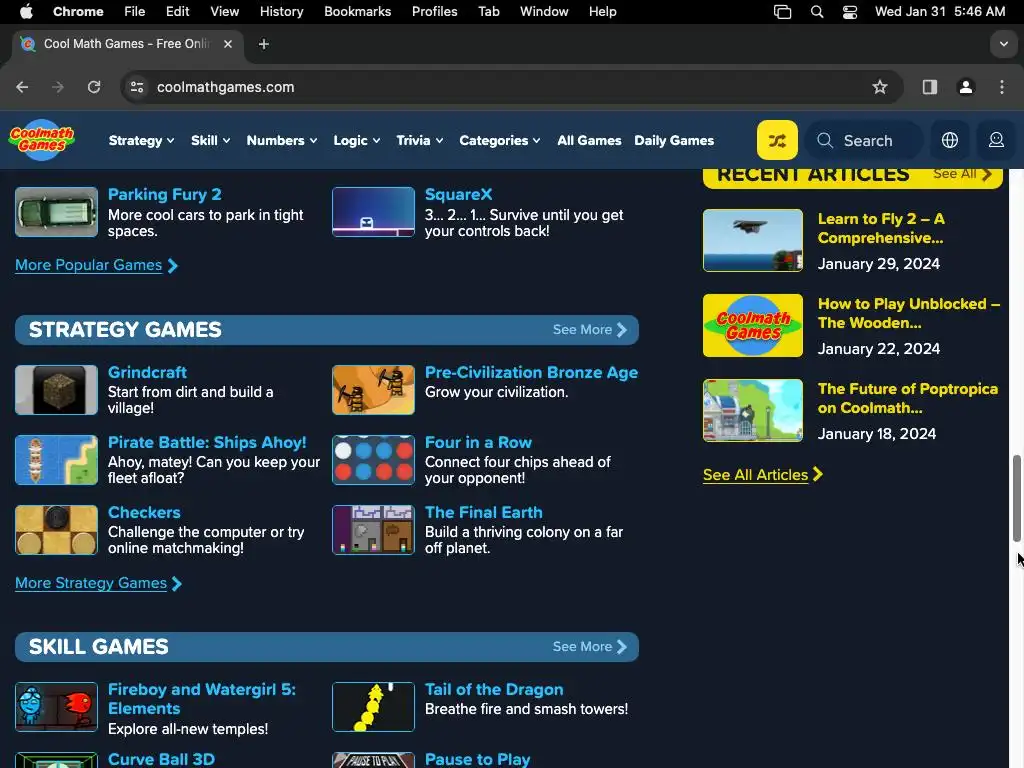Click See More in Skill Games header
Viewport: 1024px width, 768px height.
tap(590, 647)
